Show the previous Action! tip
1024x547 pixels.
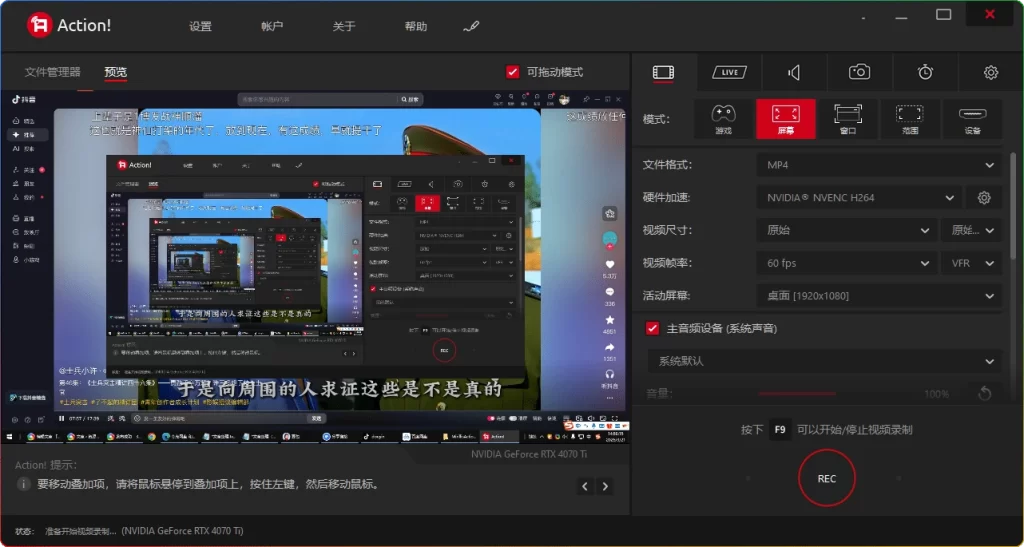pyautogui.click(x=585, y=486)
